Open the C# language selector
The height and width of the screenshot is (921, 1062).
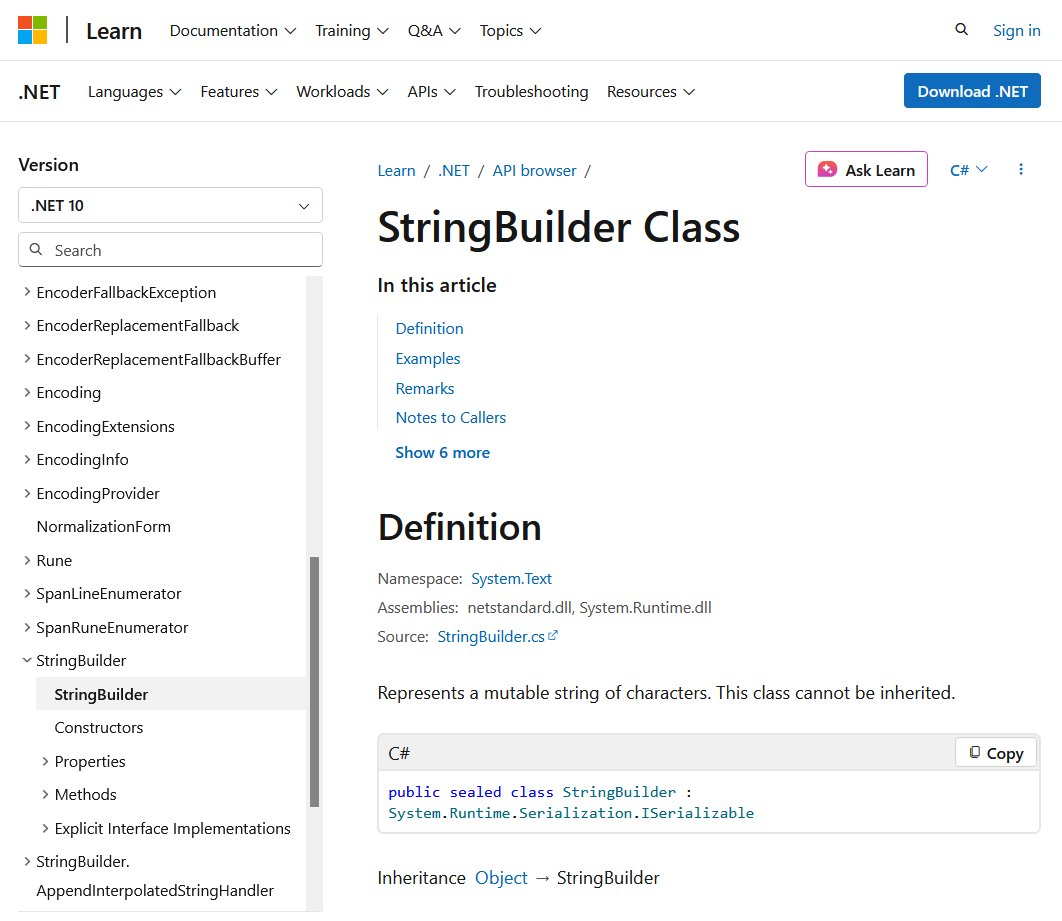point(967,169)
